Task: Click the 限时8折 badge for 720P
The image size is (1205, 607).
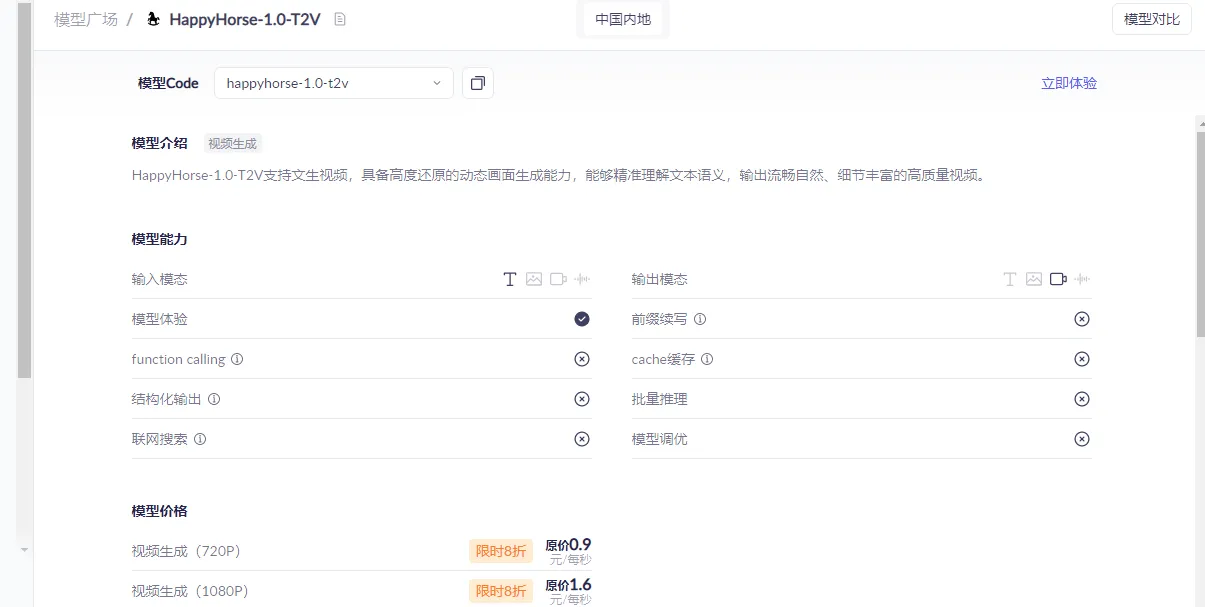Action: tap(501, 551)
